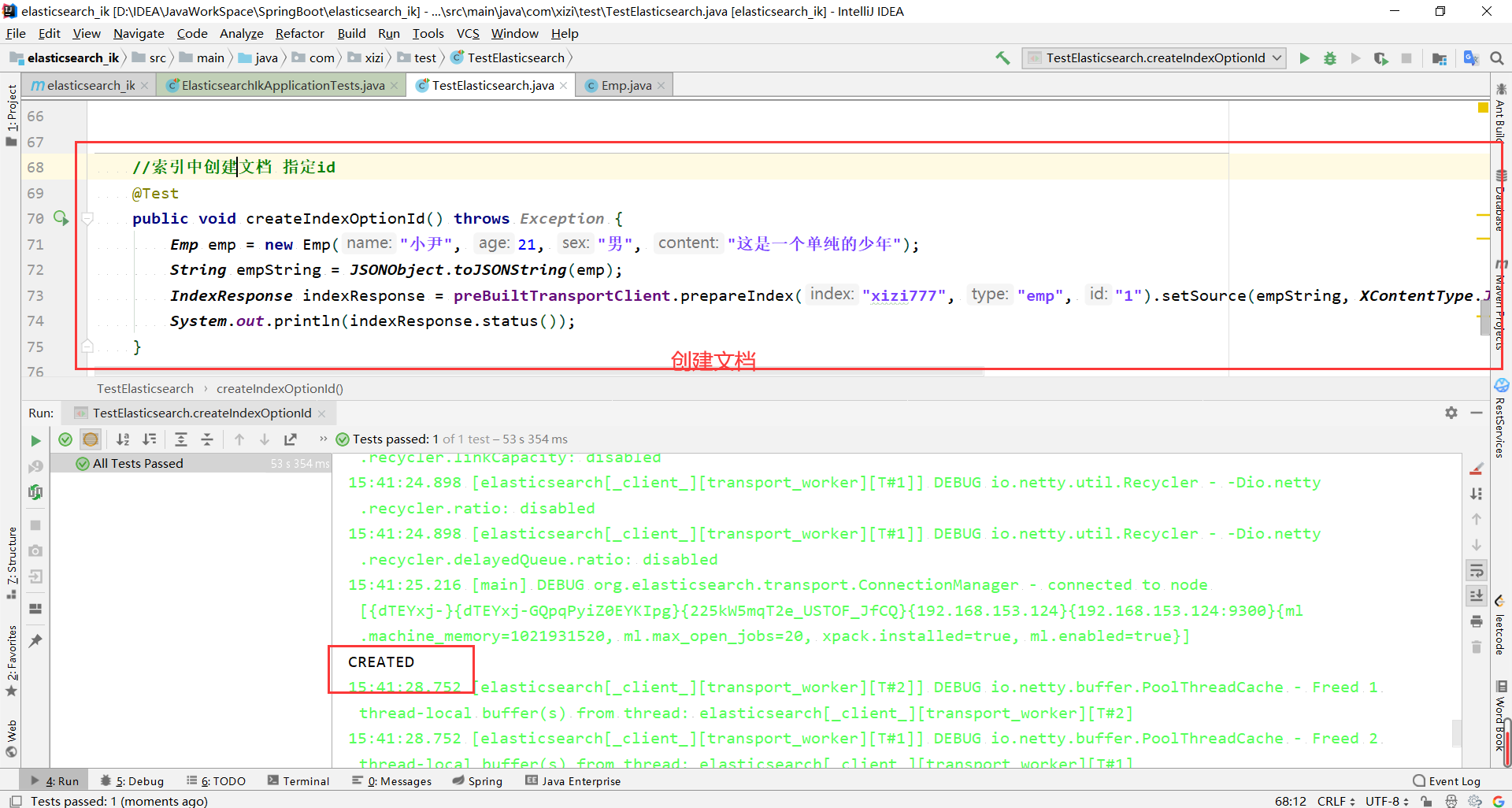The width and height of the screenshot is (1512, 808).
Task: Export test results icon
Action: (x=291, y=439)
